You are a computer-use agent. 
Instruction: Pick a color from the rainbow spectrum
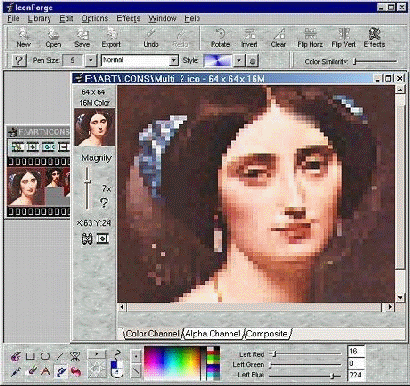click(x=172, y=363)
